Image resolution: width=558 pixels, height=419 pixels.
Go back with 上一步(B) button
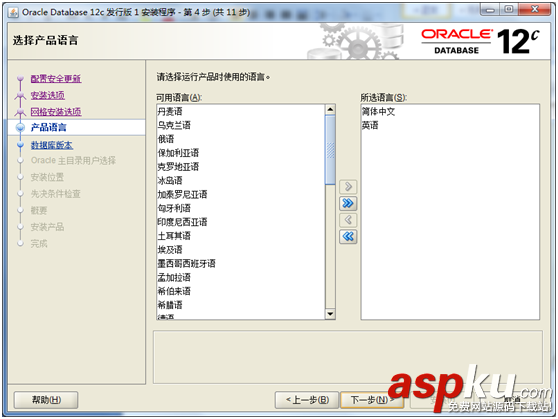tap(307, 400)
